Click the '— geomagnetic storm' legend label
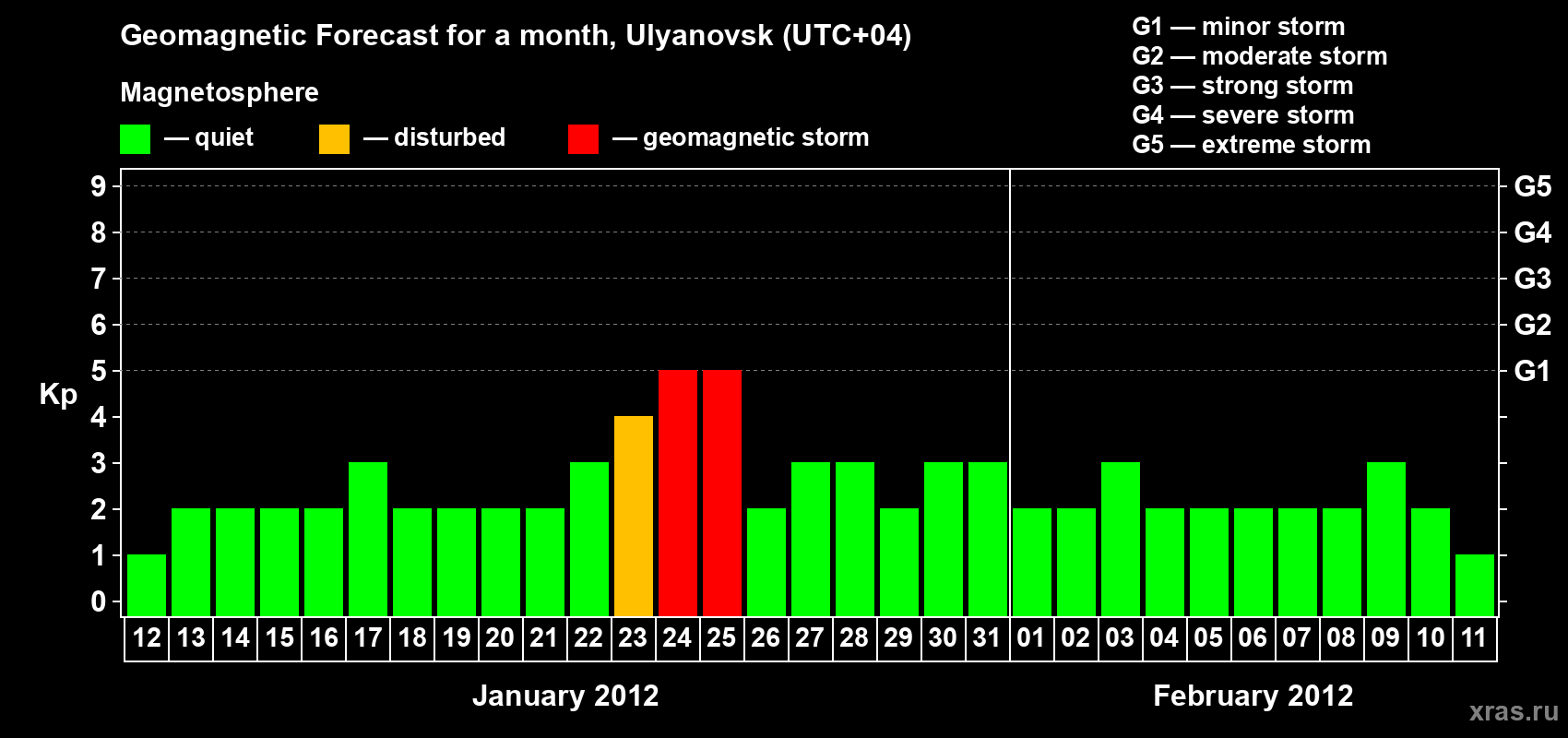This screenshot has height=738, width=1568. click(x=741, y=138)
